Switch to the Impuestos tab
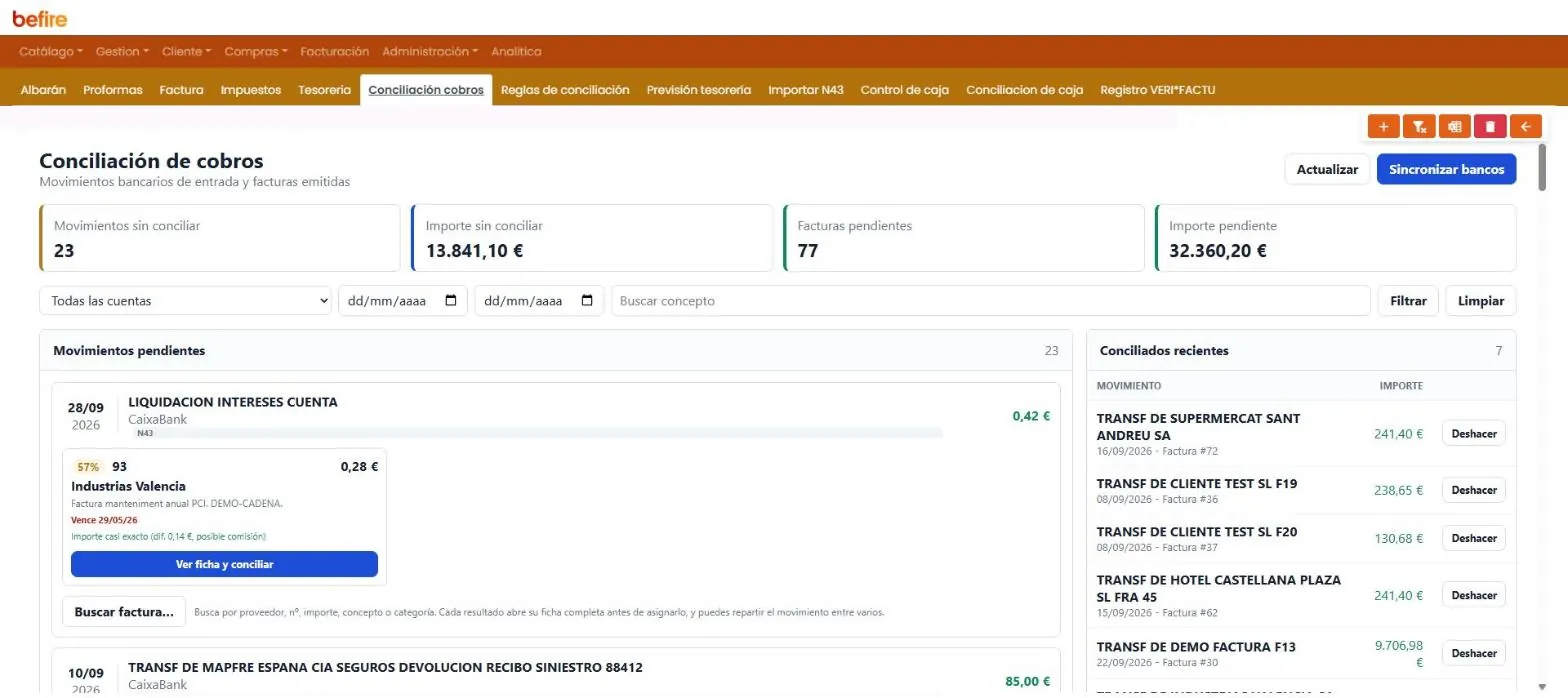Screen dimensions: 1568x698 tap(251, 89)
